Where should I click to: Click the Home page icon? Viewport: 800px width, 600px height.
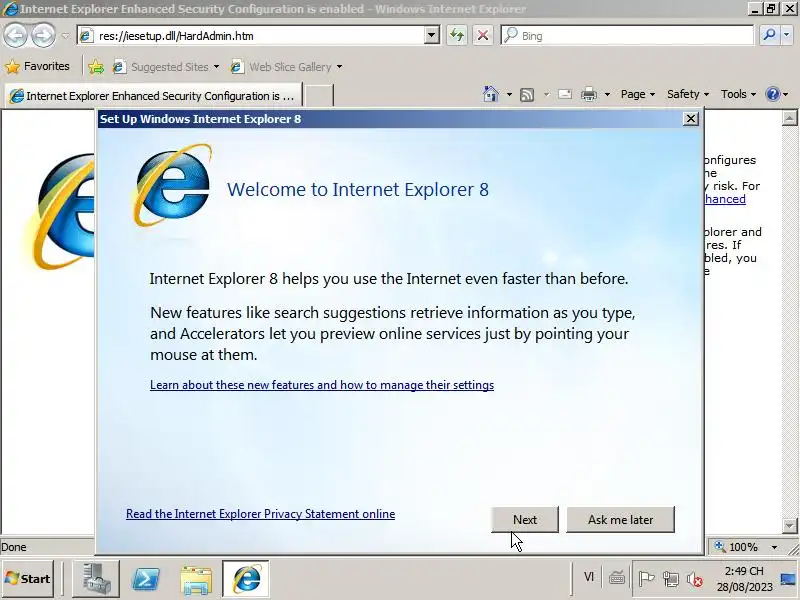[x=491, y=94]
